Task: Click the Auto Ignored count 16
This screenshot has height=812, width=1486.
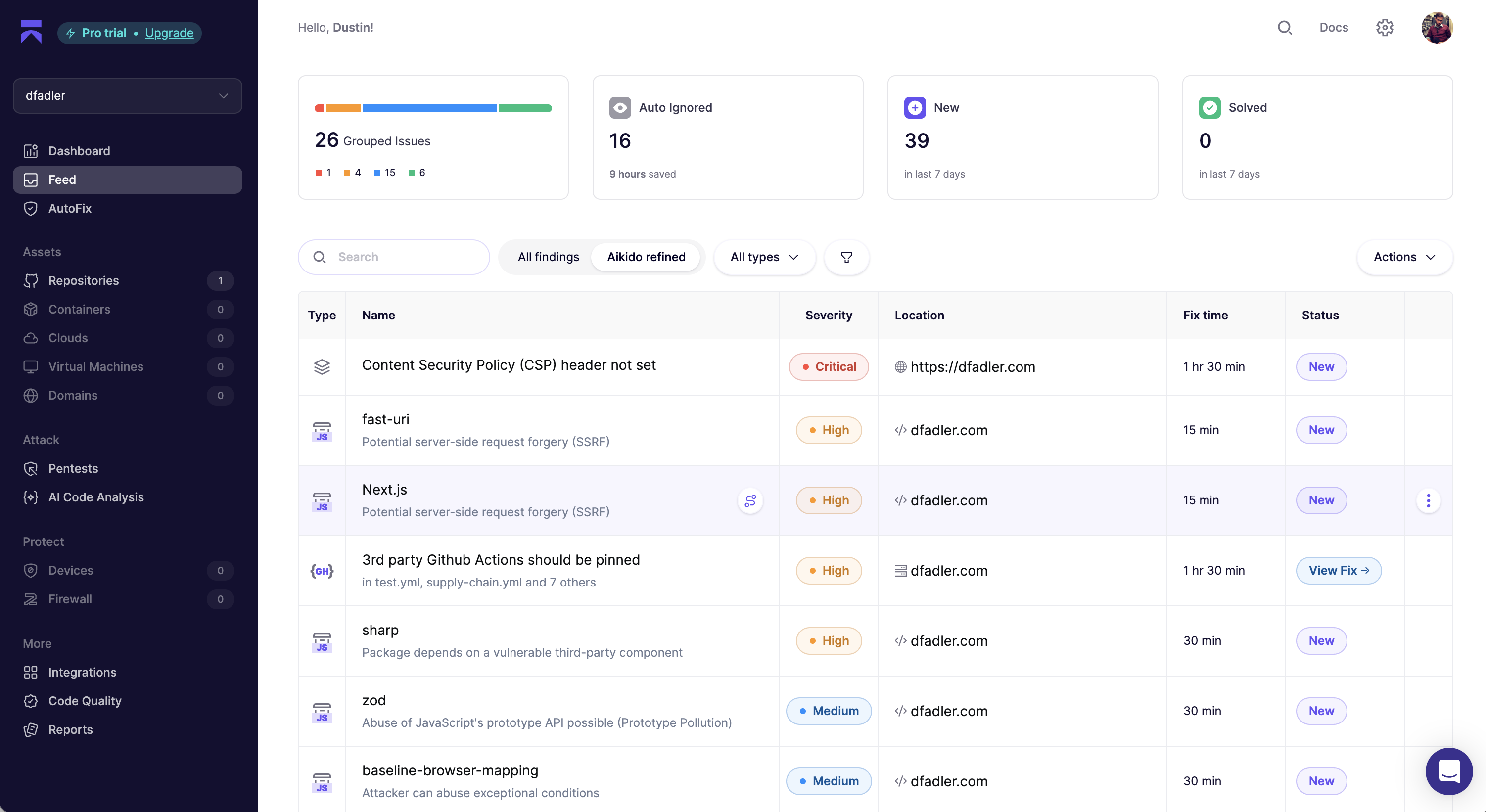Action: coord(620,141)
